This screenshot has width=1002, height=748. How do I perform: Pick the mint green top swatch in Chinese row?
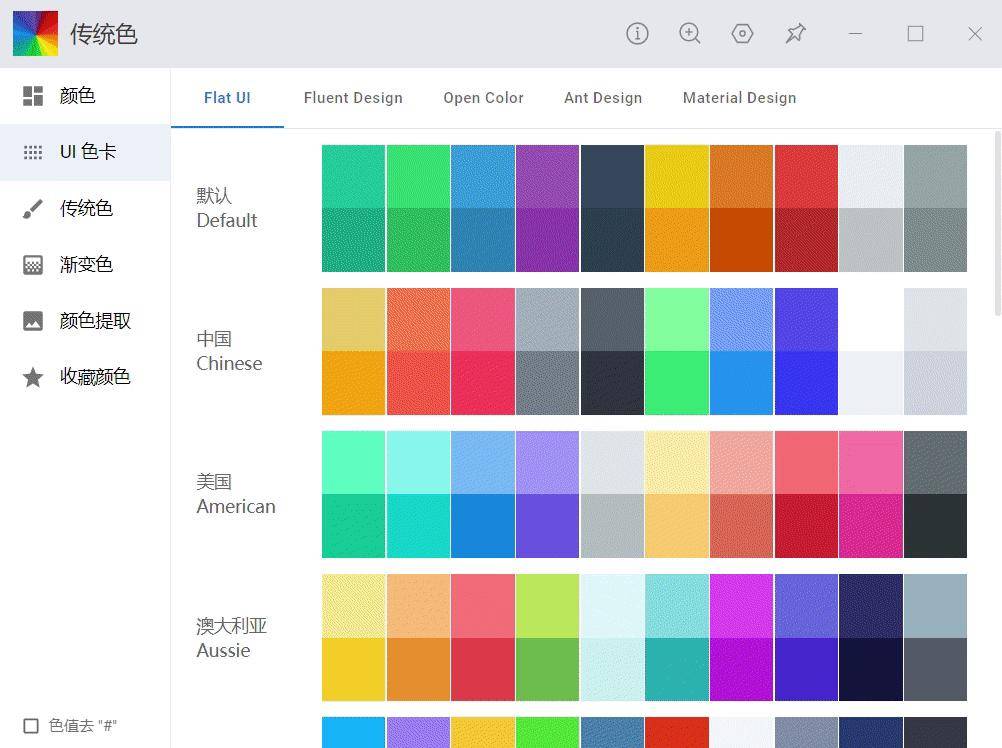coord(677,319)
